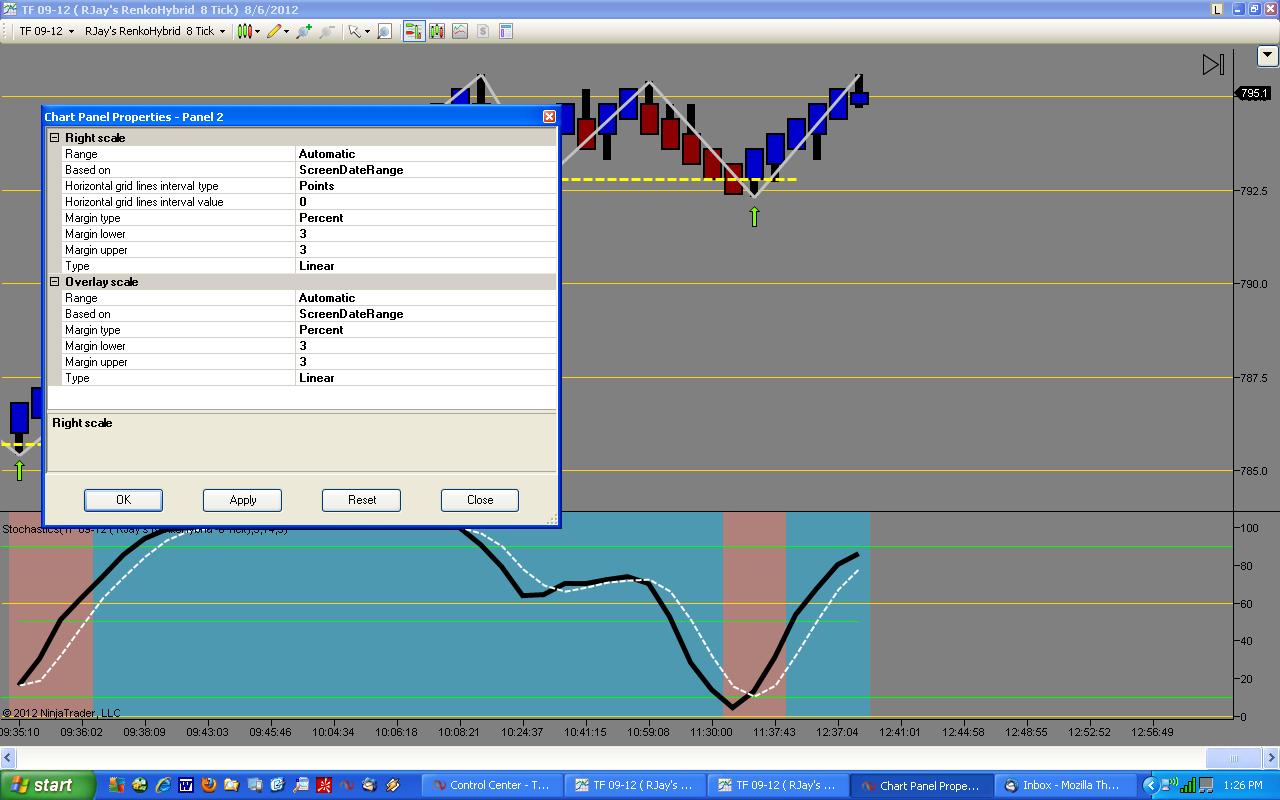
Task: Edit Right scale Margin upper value
Action: (x=426, y=250)
